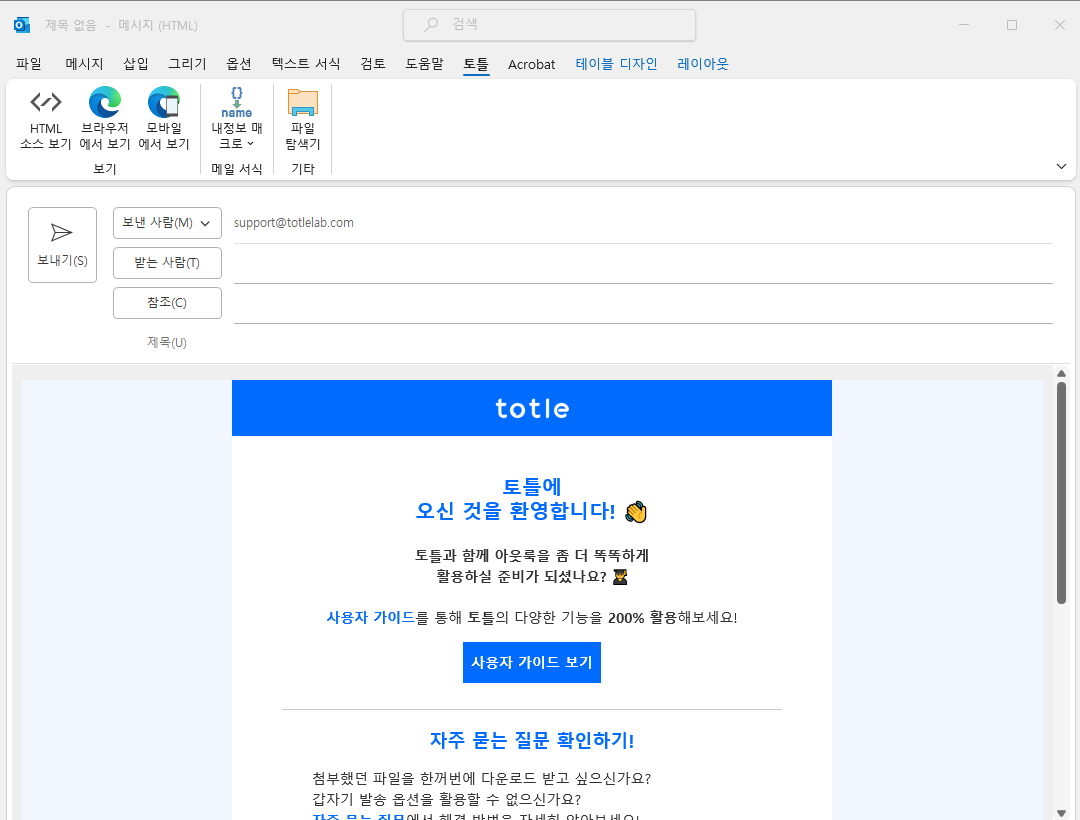The width and height of the screenshot is (1080, 820).
Task: Preview email in mobile view (모바일에서 보기)
Action: coord(164,120)
